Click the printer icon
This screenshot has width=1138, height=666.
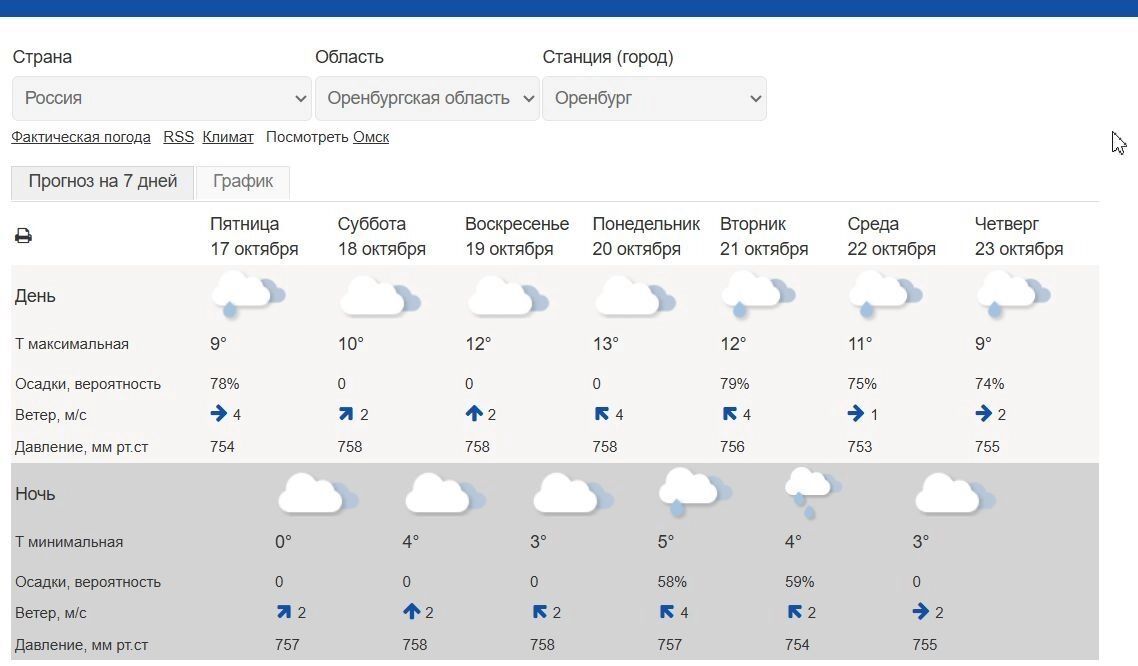pyautogui.click(x=23, y=236)
